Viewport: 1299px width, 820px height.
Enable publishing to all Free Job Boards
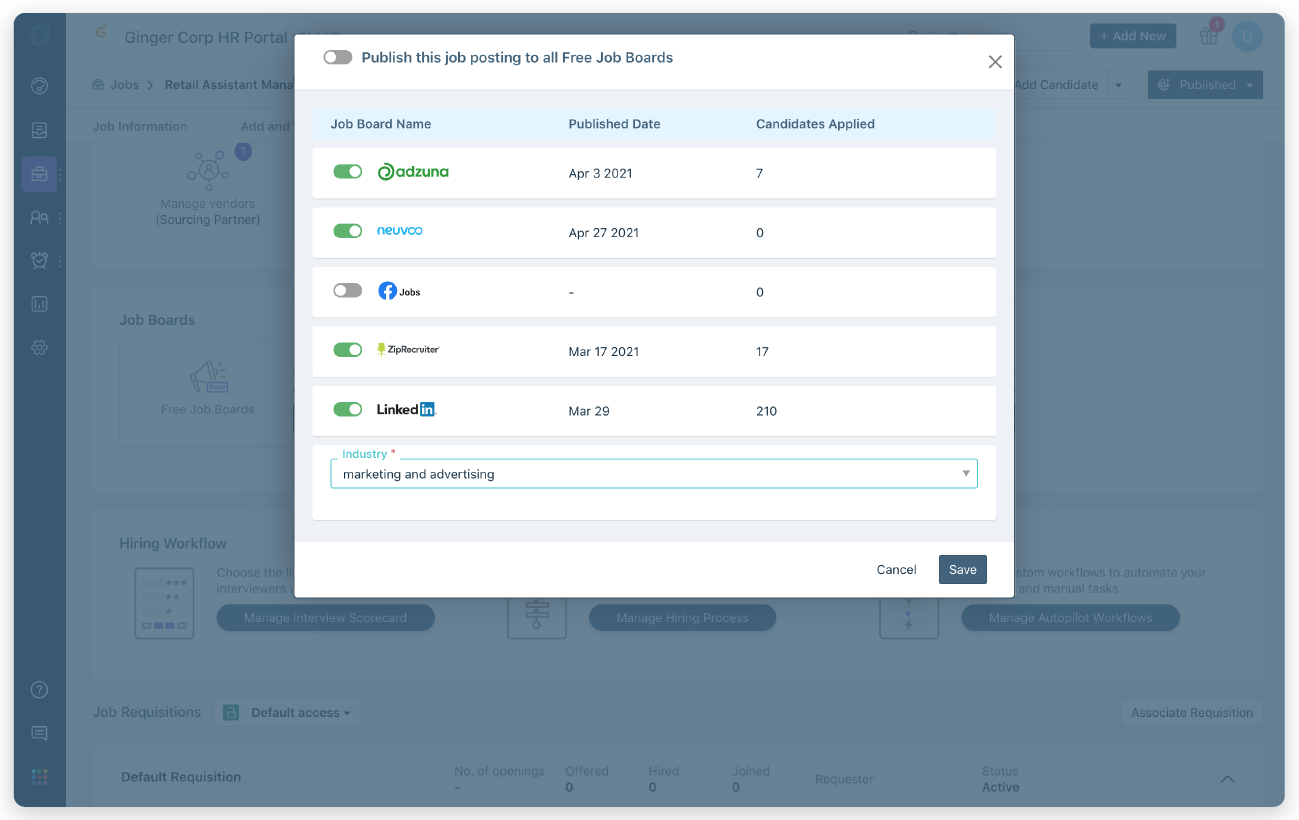(338, 57)
